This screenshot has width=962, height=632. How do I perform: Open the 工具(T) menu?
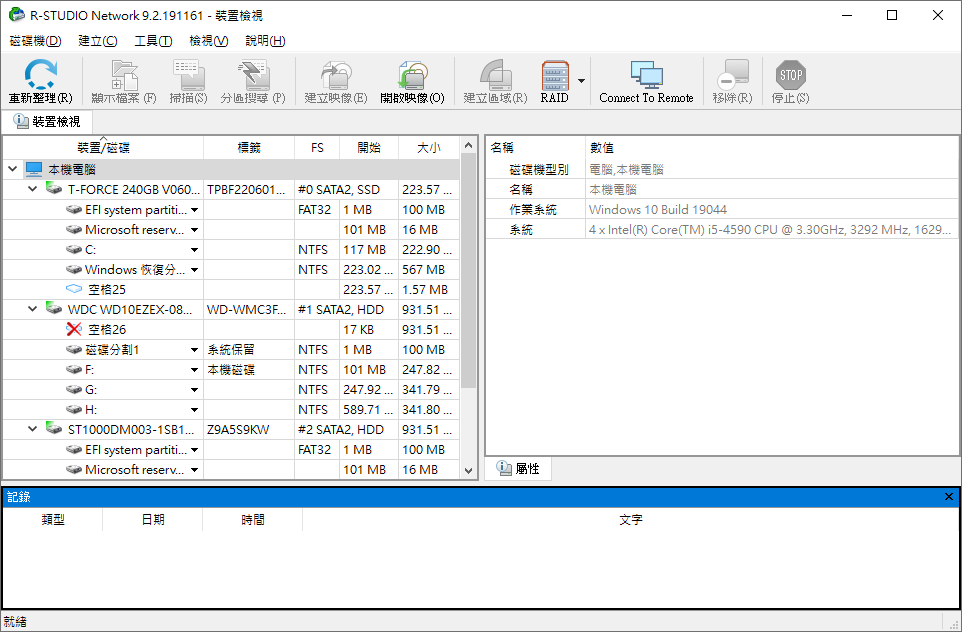click(153, 40)
